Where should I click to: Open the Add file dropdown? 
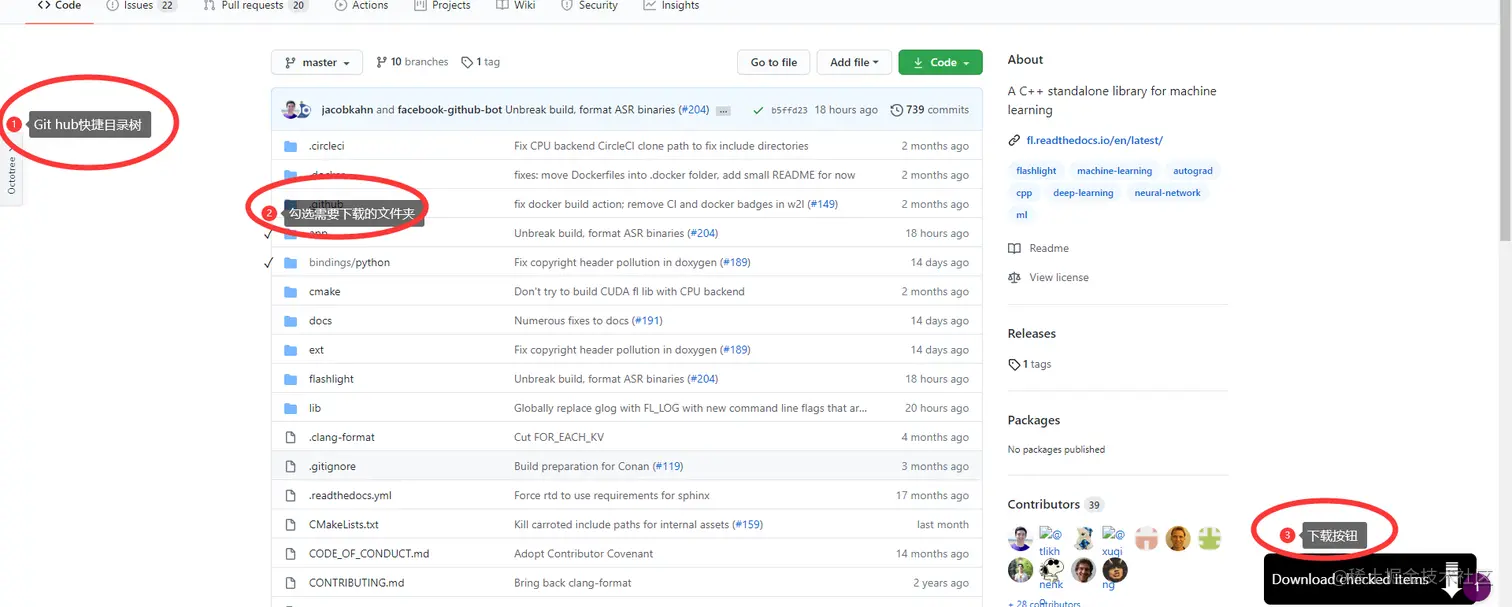pyautogui.click(x=853, y=62)
